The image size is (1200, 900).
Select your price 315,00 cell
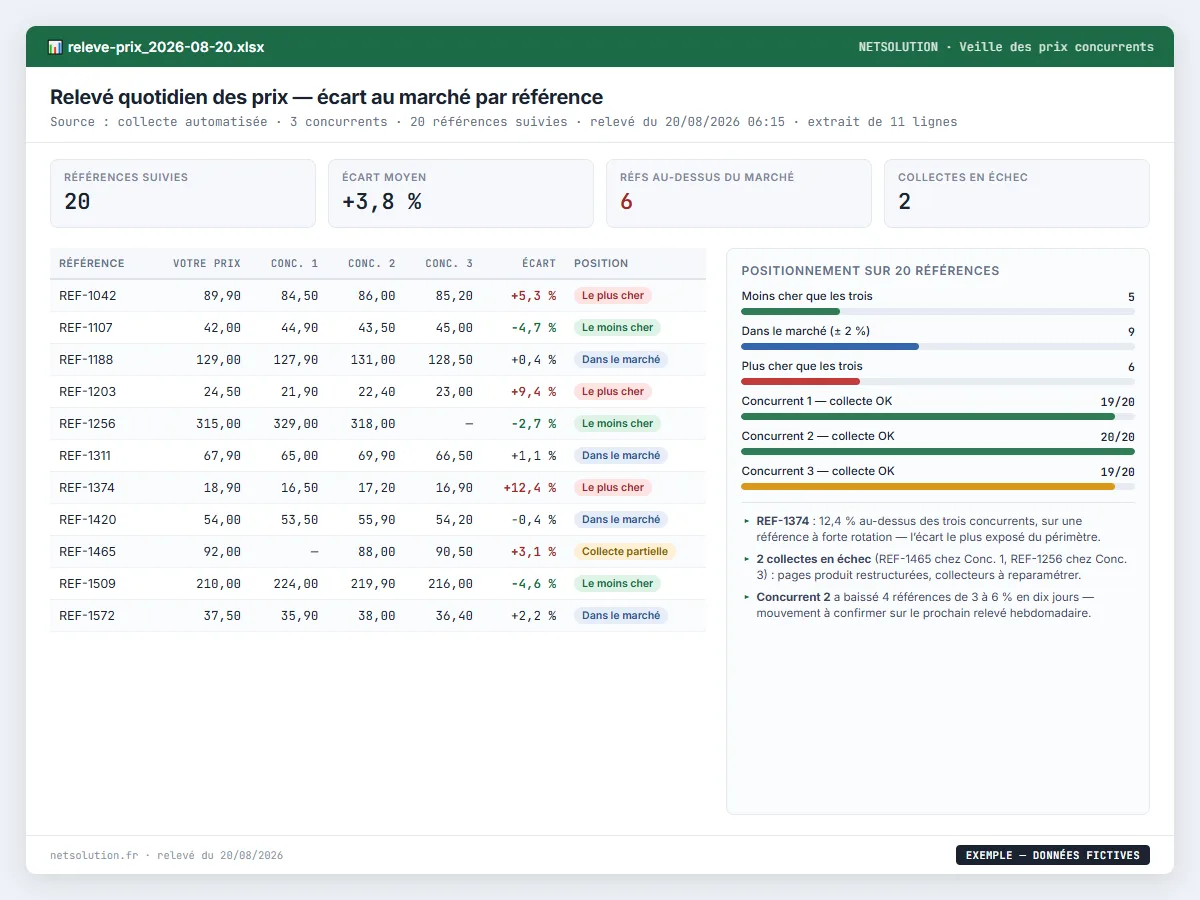point(218,424)
